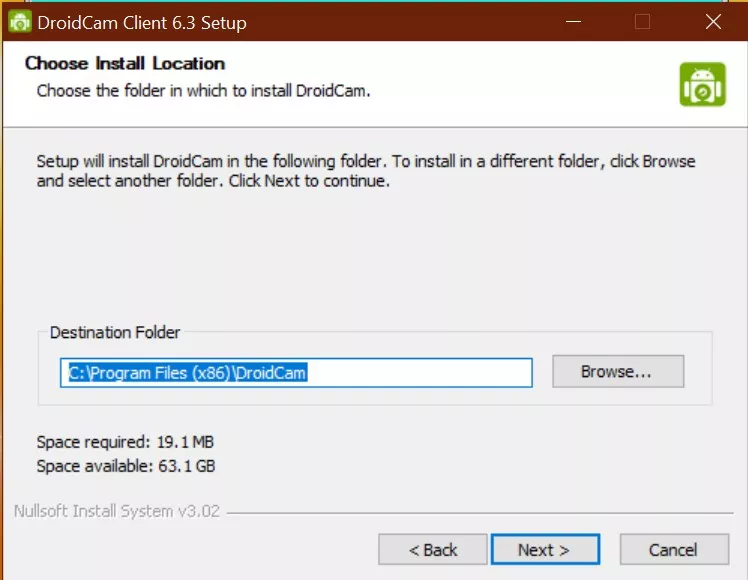Click the "Nullsoft Install System v3.02" label

[118, 511]
